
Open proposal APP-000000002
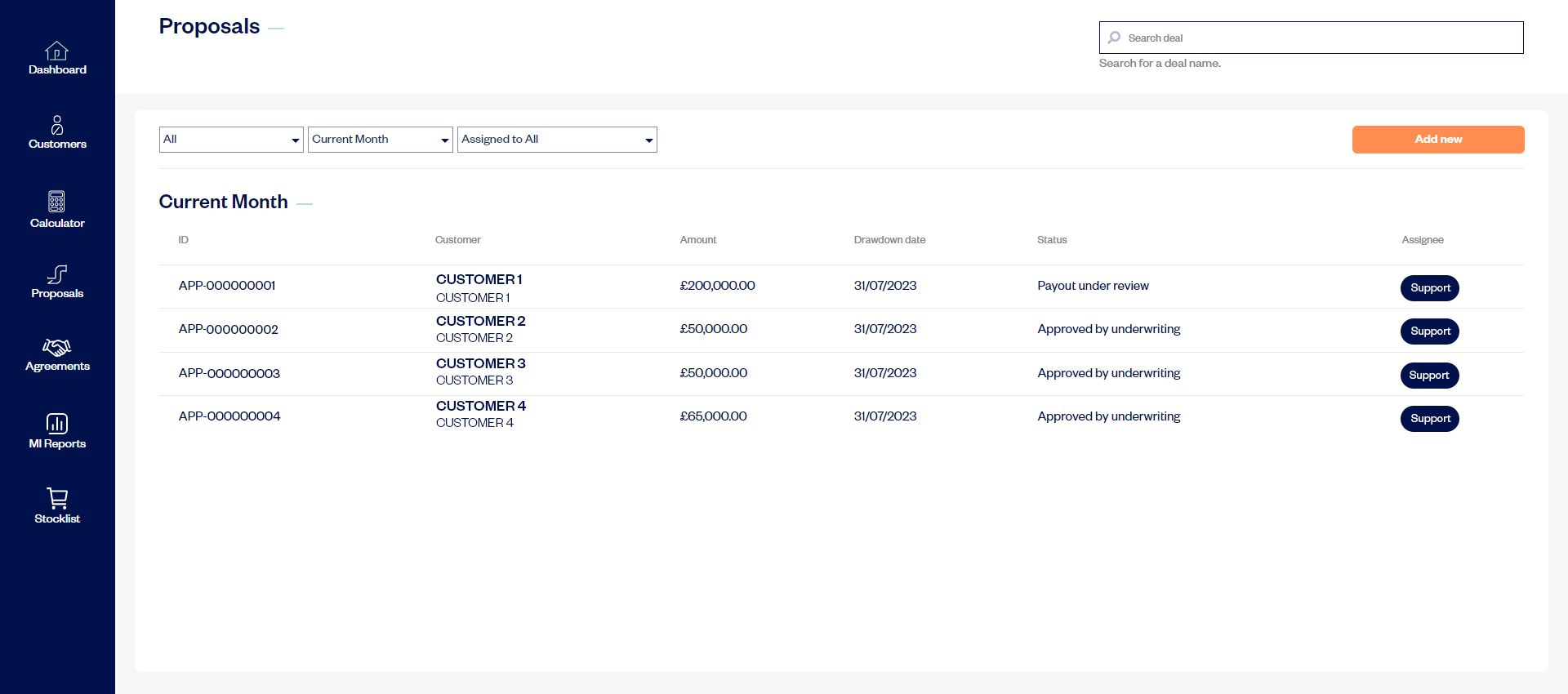pyautogui.click(x=229, y=330)
